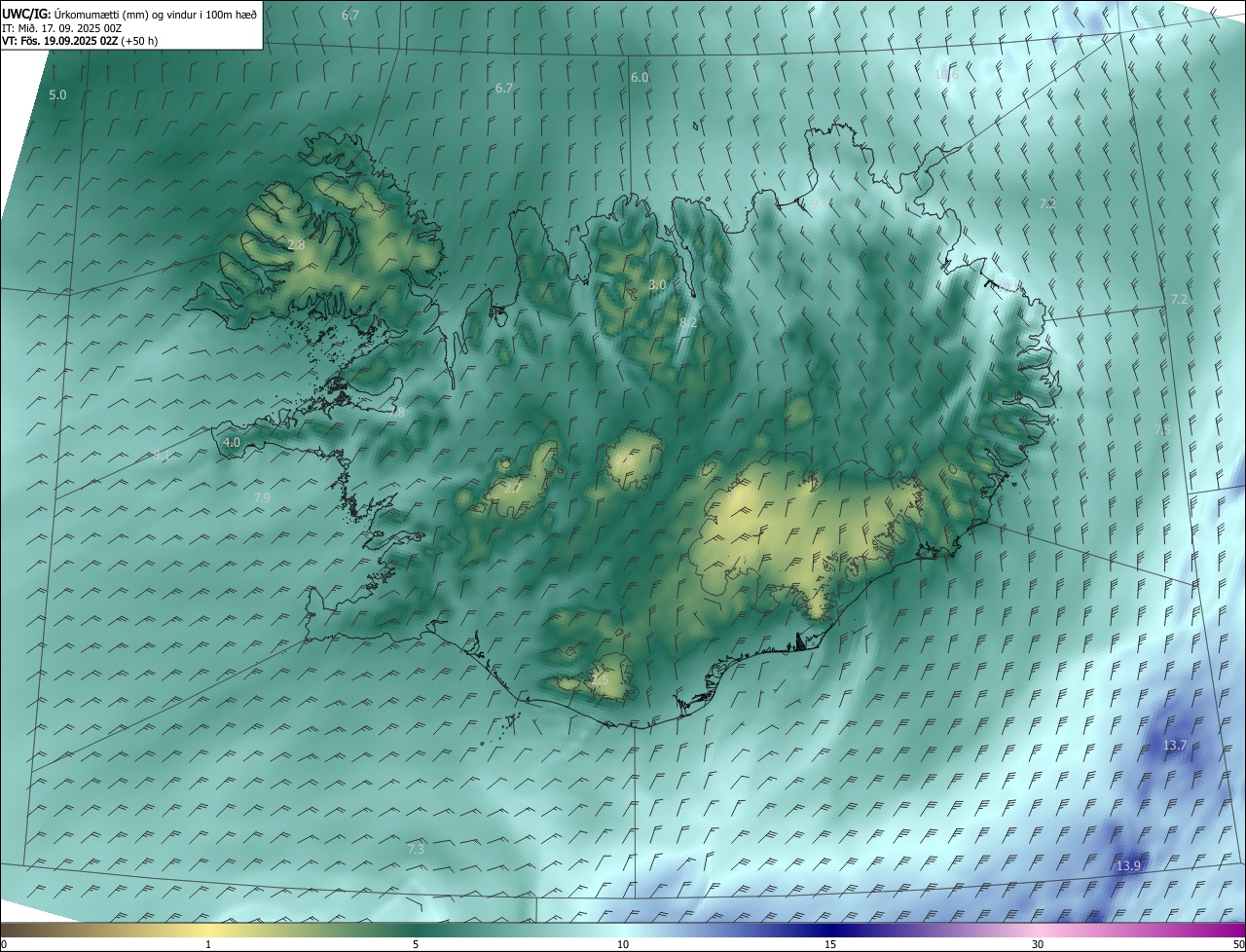The image size is (1246, 952).
Task: Click the 7.5 value label off the east coast
Action: tap(1162, 429)
